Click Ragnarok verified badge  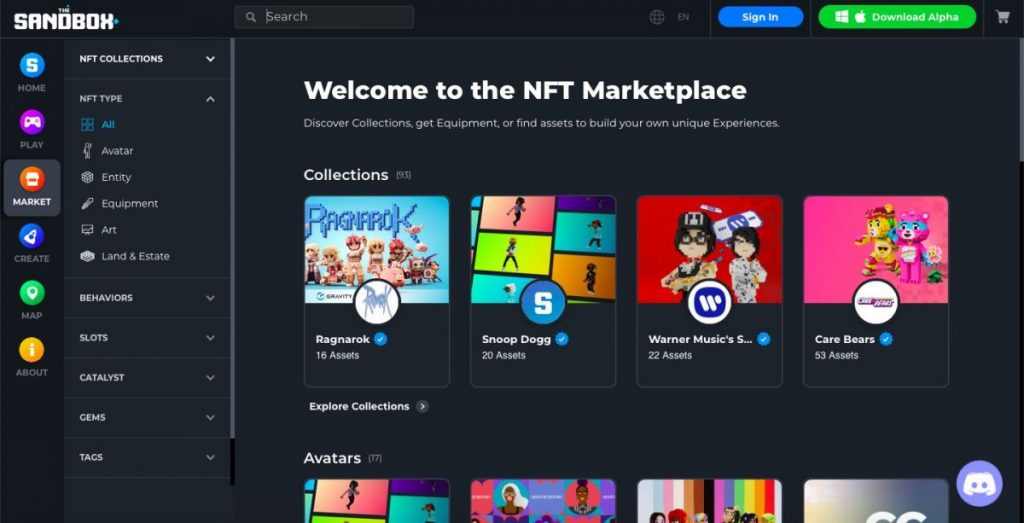(x=381, y=339)
